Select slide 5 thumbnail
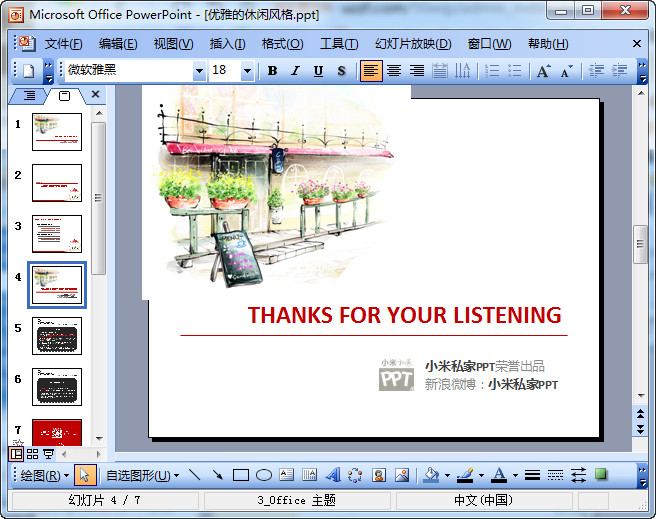The width and height of the screenshot is (656, 519). click(57, 336)
